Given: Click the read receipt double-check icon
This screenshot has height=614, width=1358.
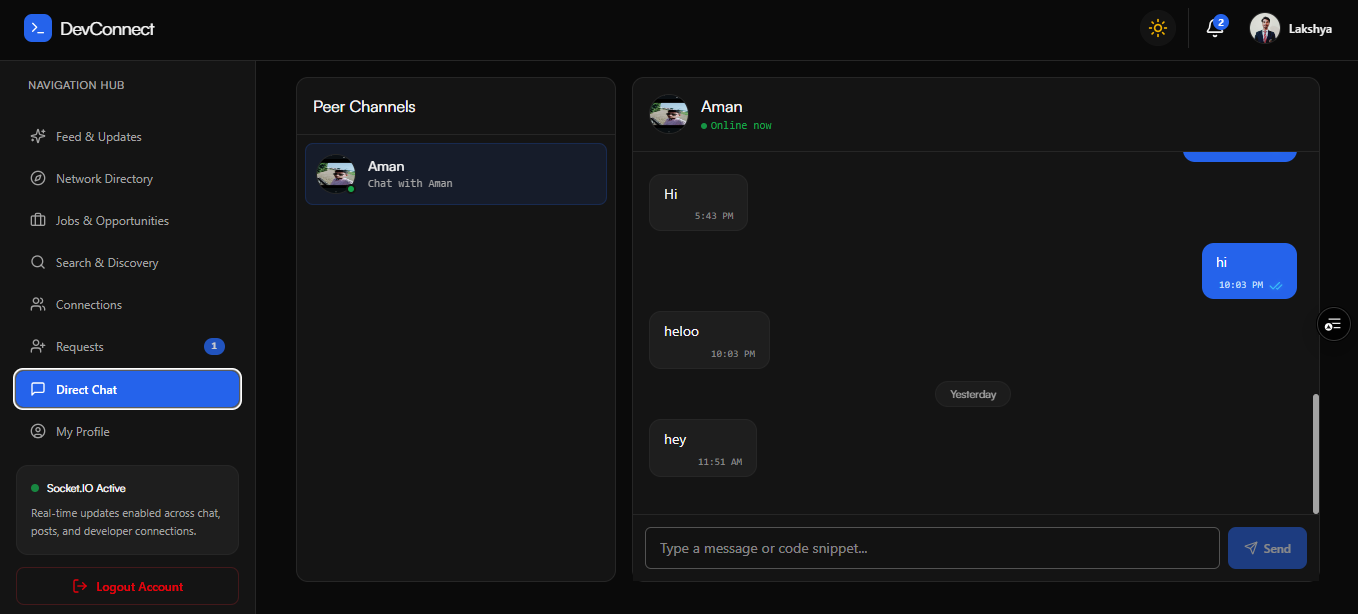Looking at the screenshot, I should [1276, 285].
